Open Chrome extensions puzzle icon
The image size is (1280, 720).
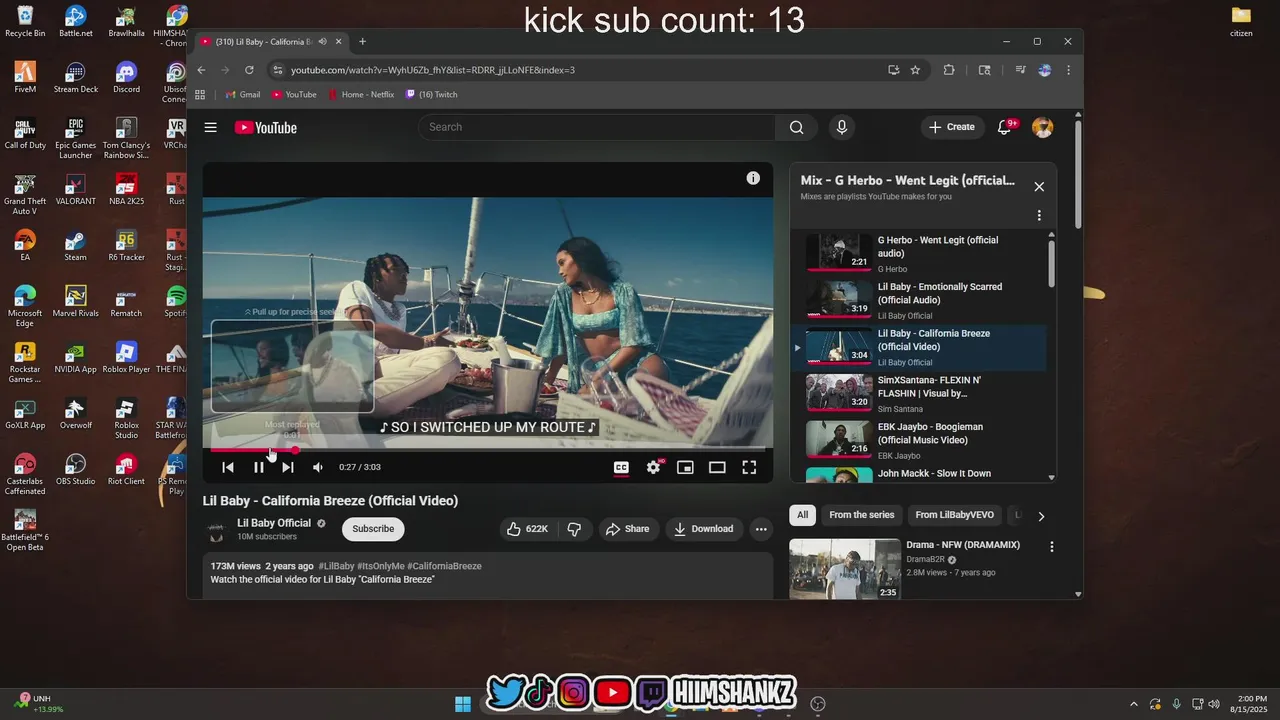pos(949,70)
